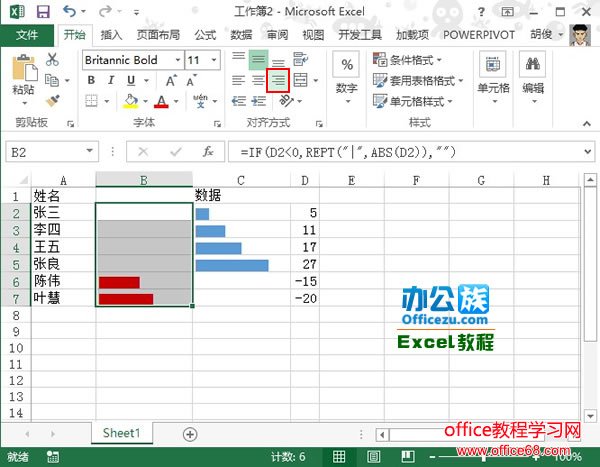The width and height of the screenshot is (600, 467).
Task: Confirm formula entry with checkmark
Action: [x=176, y=152]
